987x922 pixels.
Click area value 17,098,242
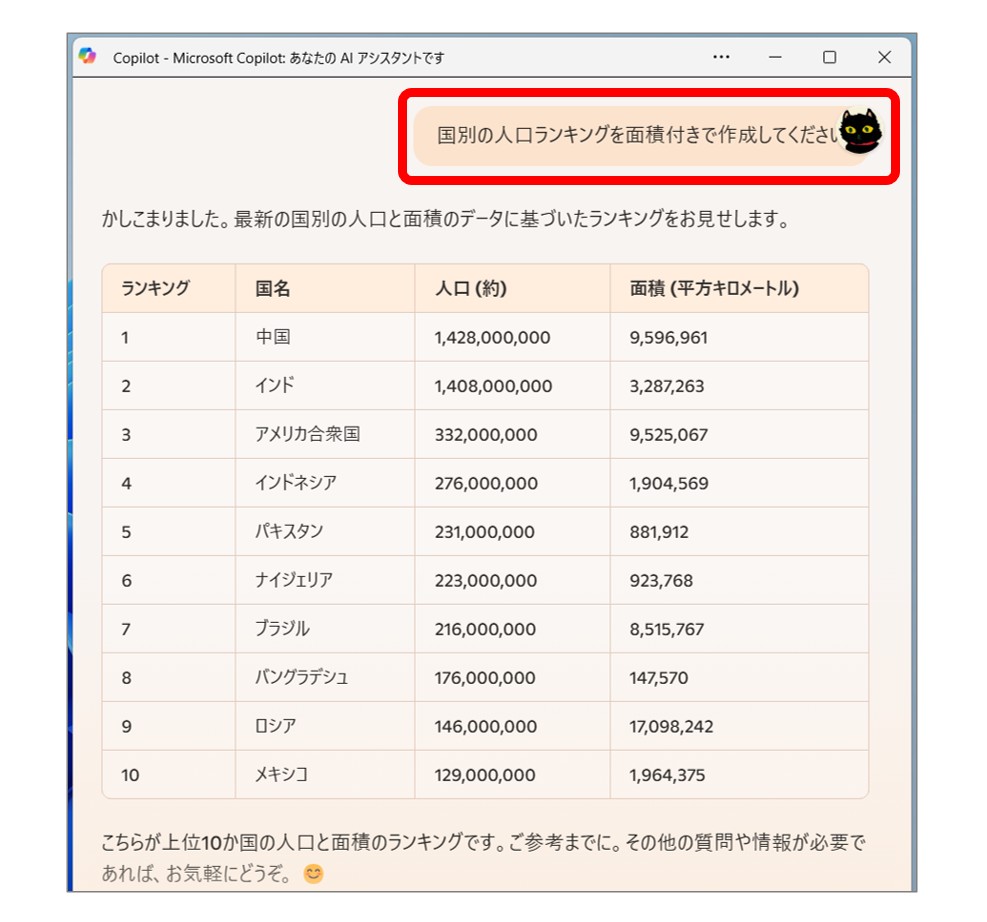click(671, 726)
